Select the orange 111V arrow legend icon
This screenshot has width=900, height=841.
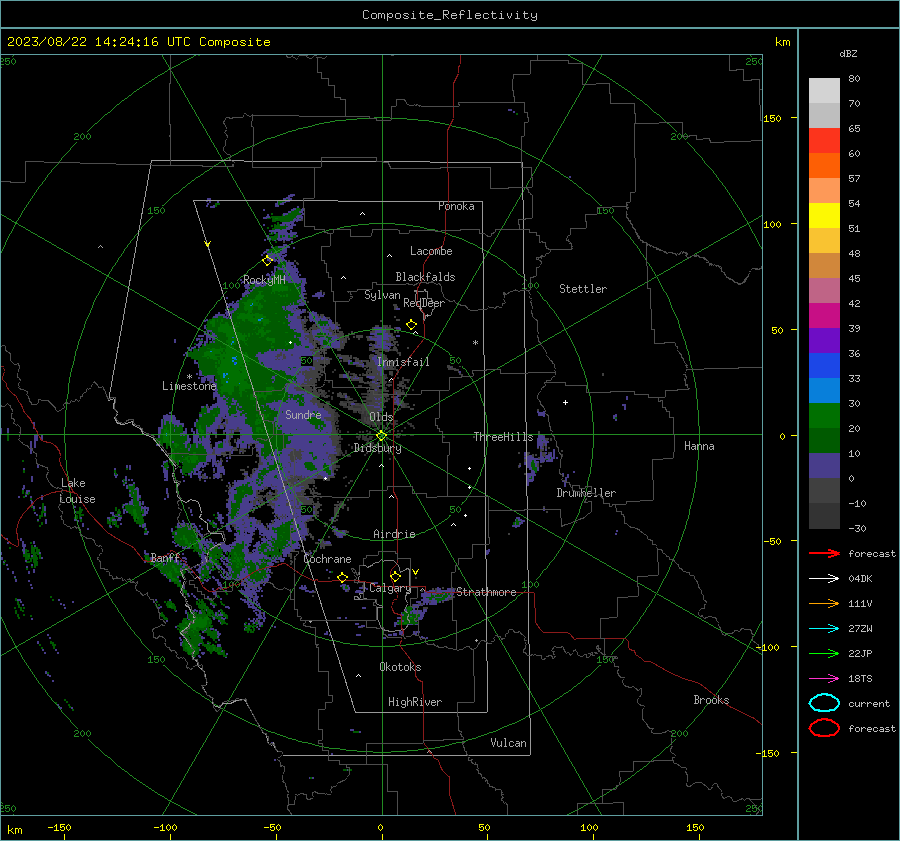824,603
